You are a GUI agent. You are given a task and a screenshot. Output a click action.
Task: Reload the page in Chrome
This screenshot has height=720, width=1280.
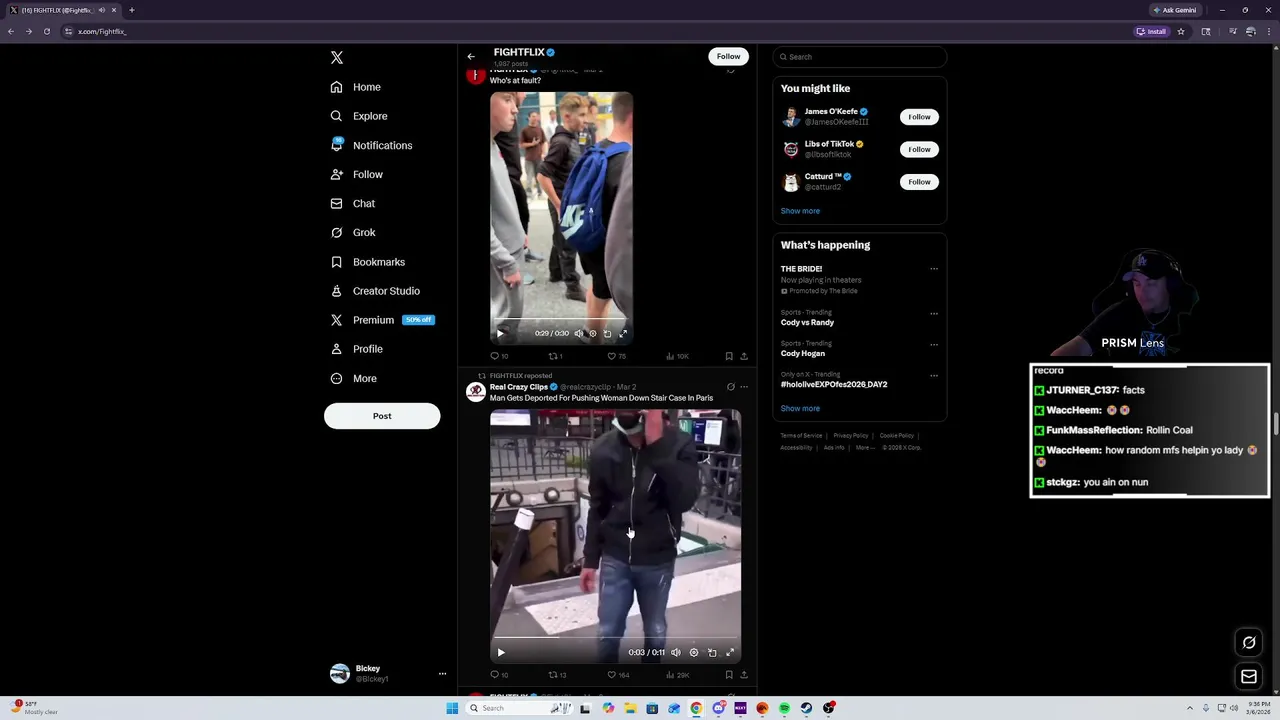point(46,31)
